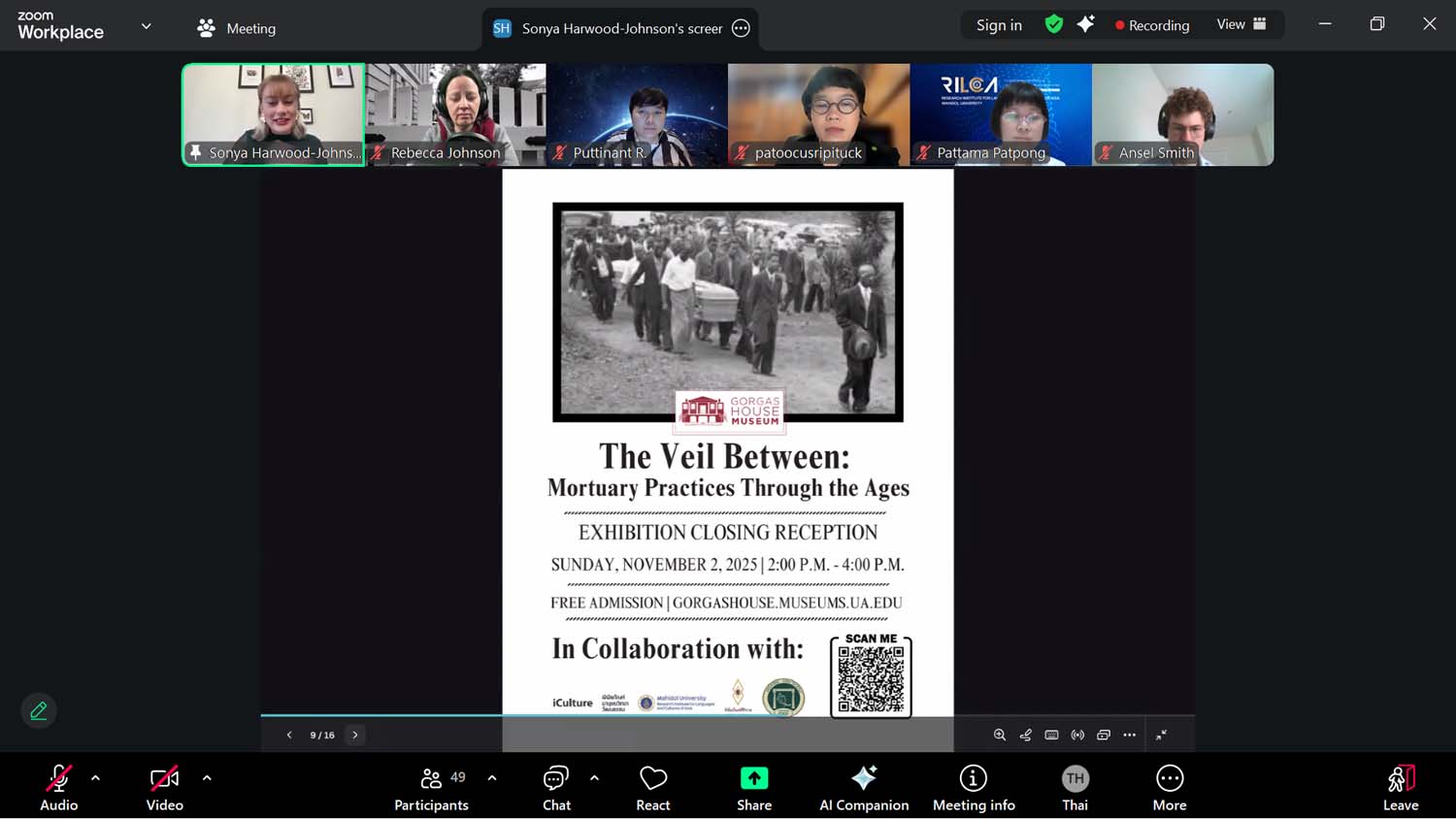1456x819 pixels.
Task: Click the annotate pencil icon
Action: (39, 710)
